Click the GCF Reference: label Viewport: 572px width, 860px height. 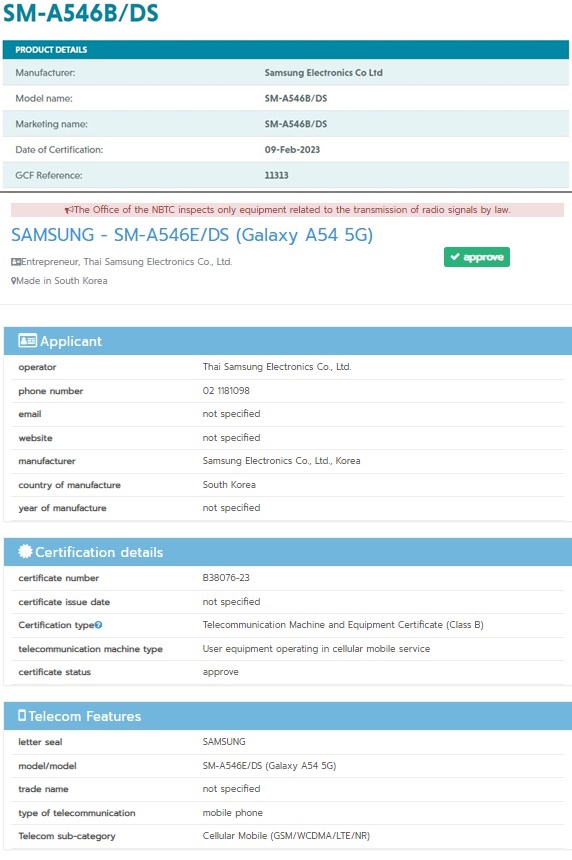[49, 176]
